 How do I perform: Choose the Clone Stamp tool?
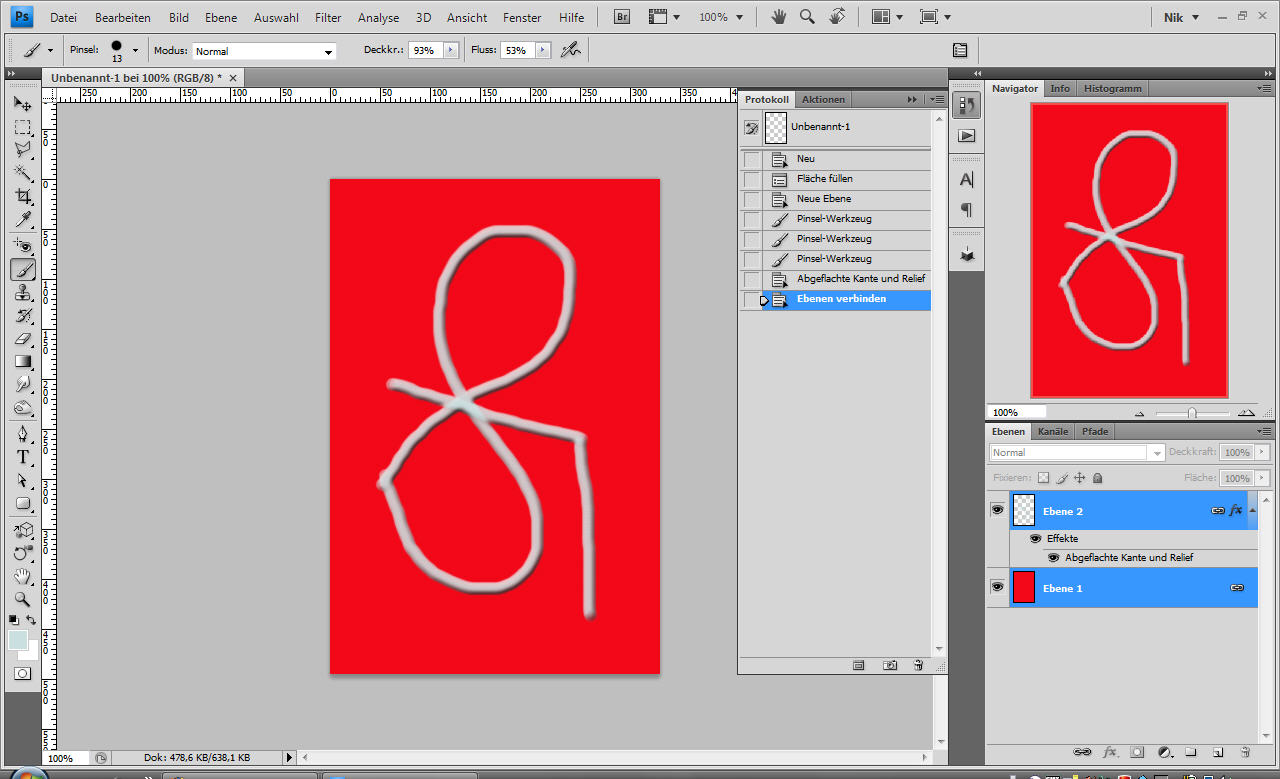23,293
